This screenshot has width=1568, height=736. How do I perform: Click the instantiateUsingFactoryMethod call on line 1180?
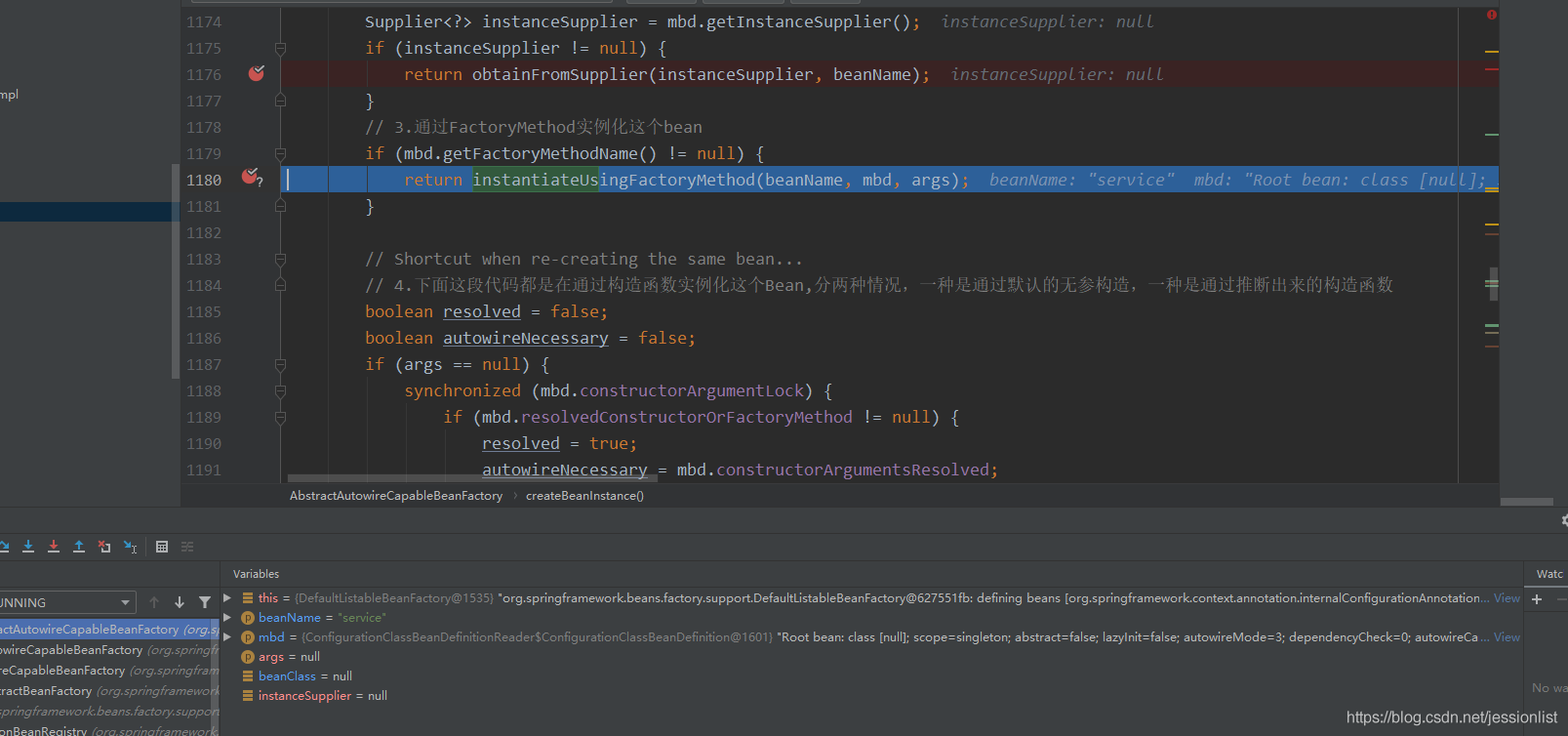[x=614, y=180]
